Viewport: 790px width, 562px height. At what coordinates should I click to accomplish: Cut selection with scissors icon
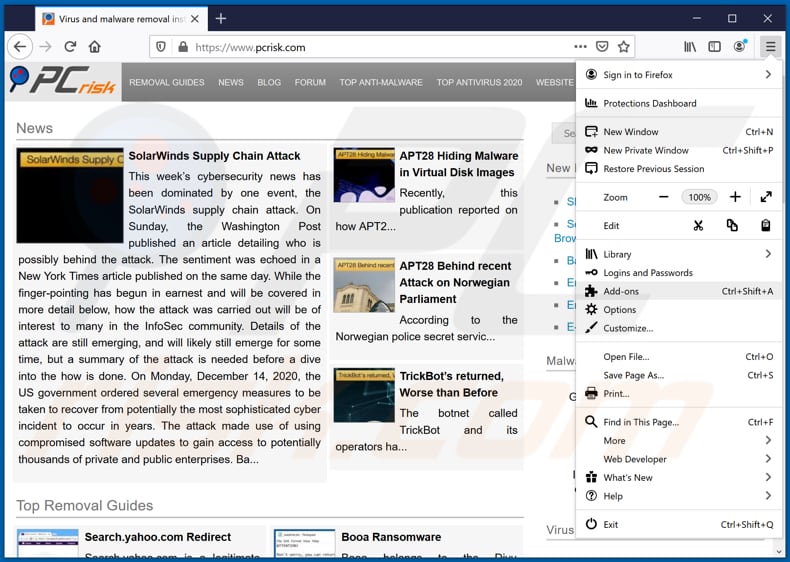[x=698, y=226]
